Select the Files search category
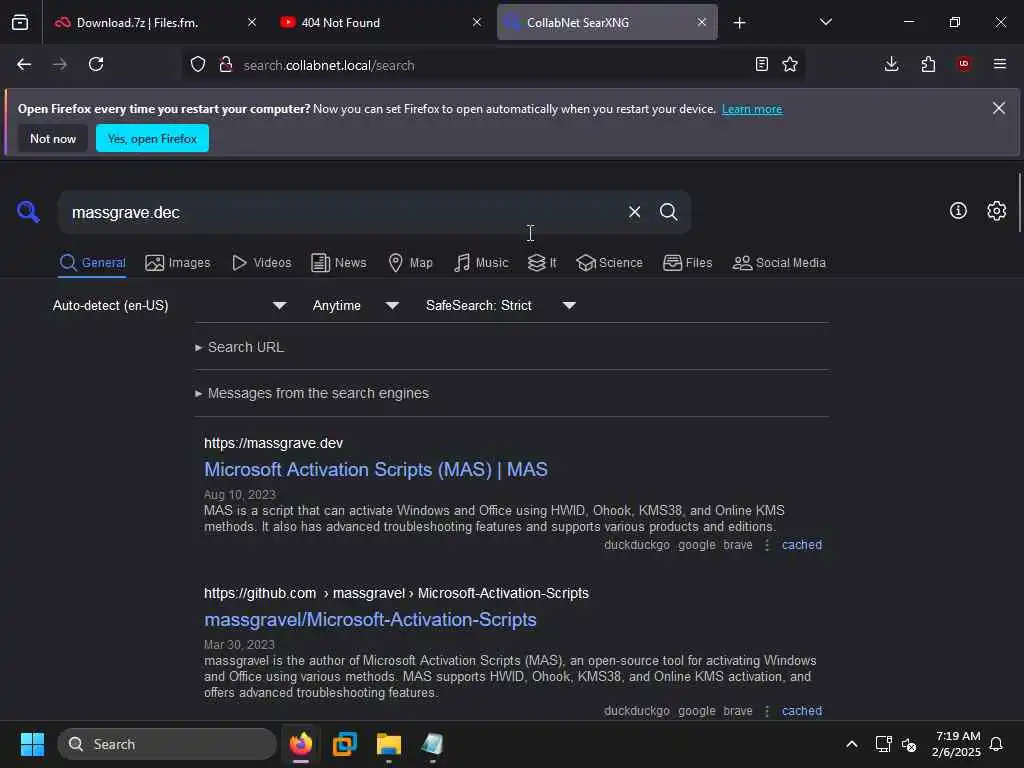The width and height of the screenshot is (1024, 768). point(688,263)
